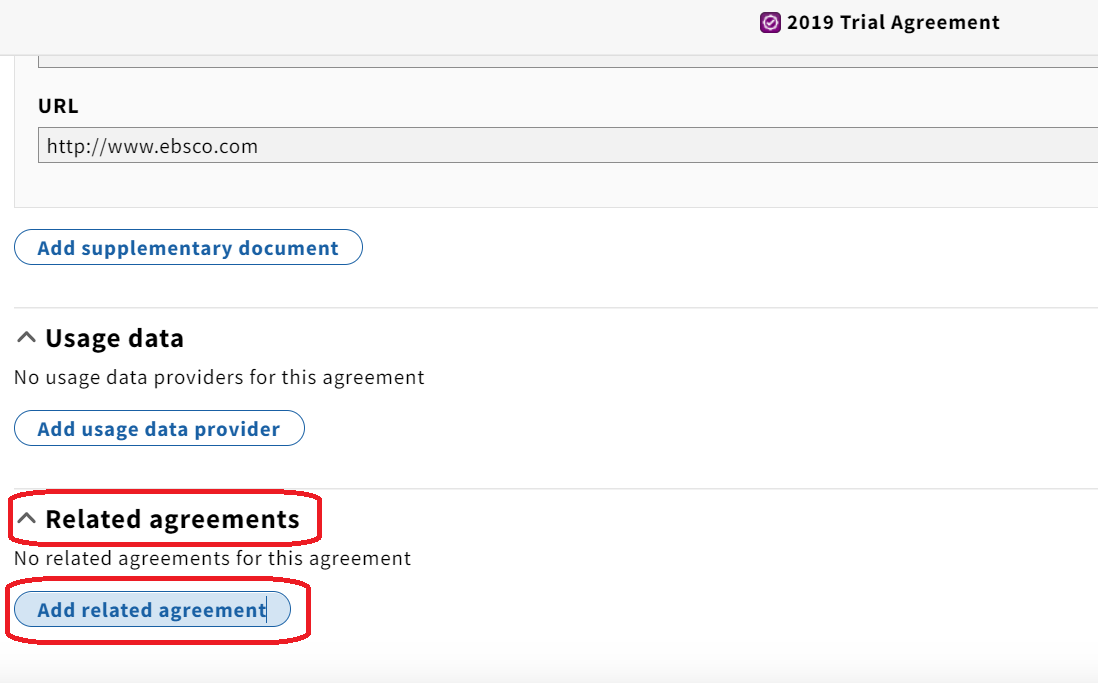Toggle the Related agreements heading text
This screenshot has height=683, width=1098.
pyautogui.click(x=172, y=519)
